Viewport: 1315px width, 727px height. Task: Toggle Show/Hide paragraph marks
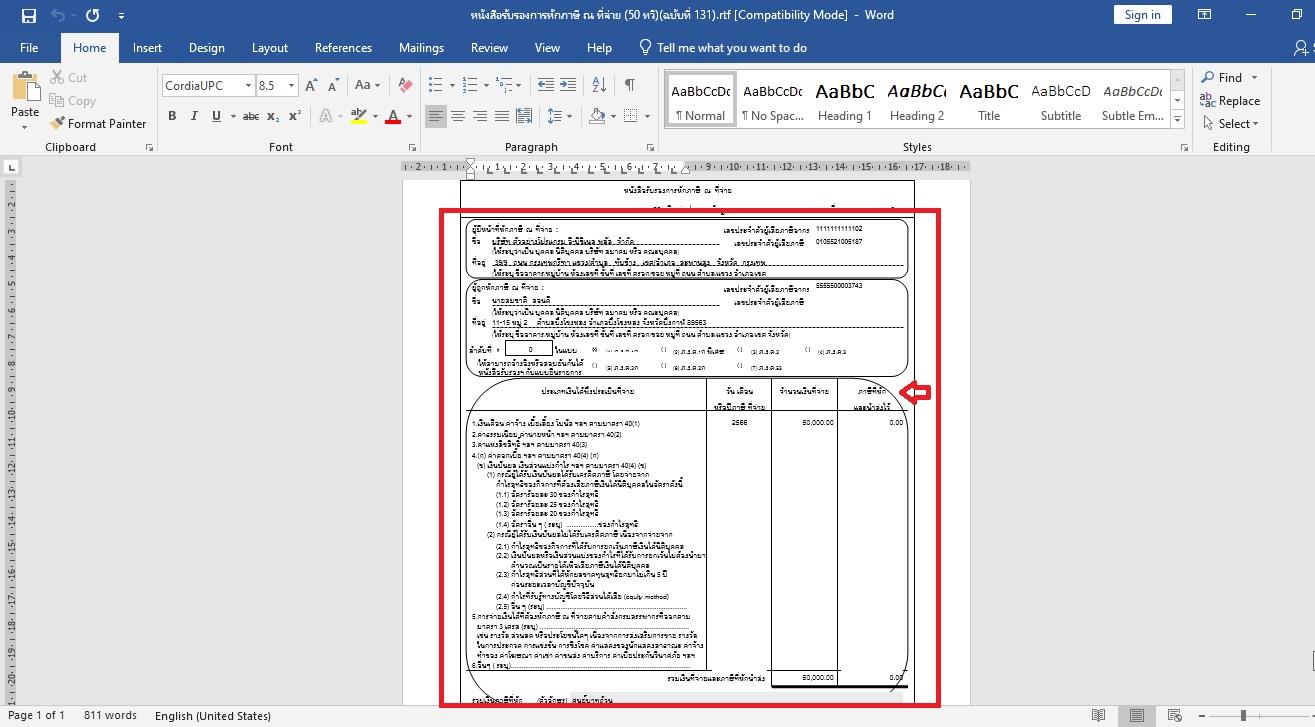pos(630,86)
